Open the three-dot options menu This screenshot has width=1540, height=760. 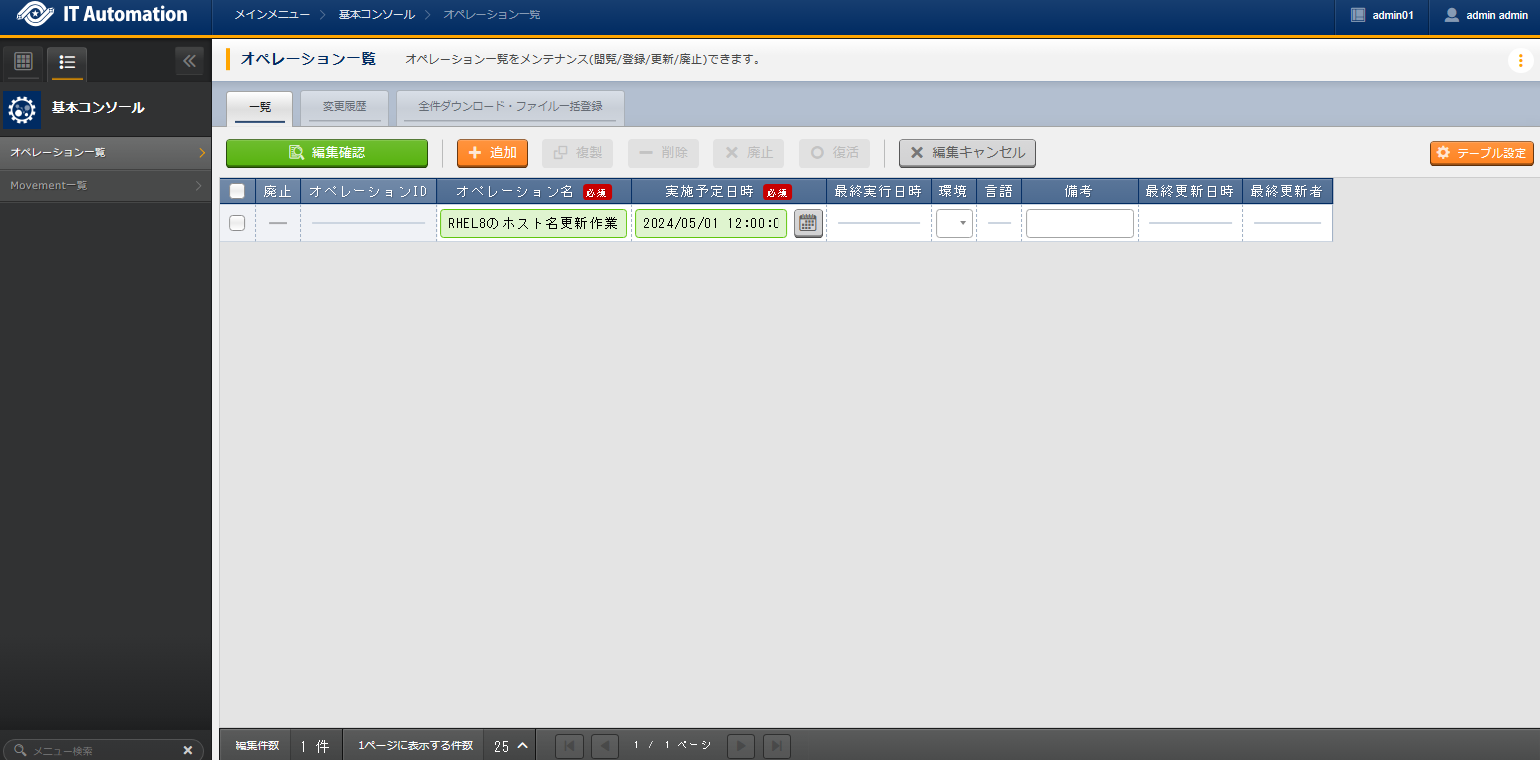(x=1520, y=61)
